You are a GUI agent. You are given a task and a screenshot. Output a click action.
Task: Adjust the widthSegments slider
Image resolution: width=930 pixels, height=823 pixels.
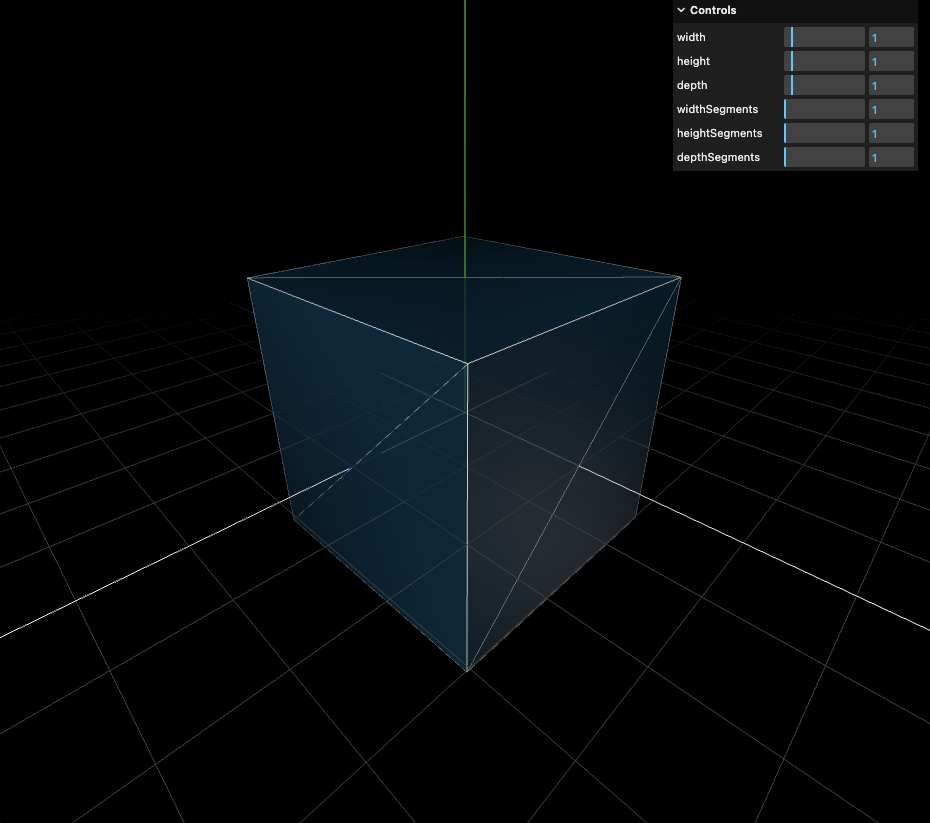pyautogui.click(x=824, y=109)
